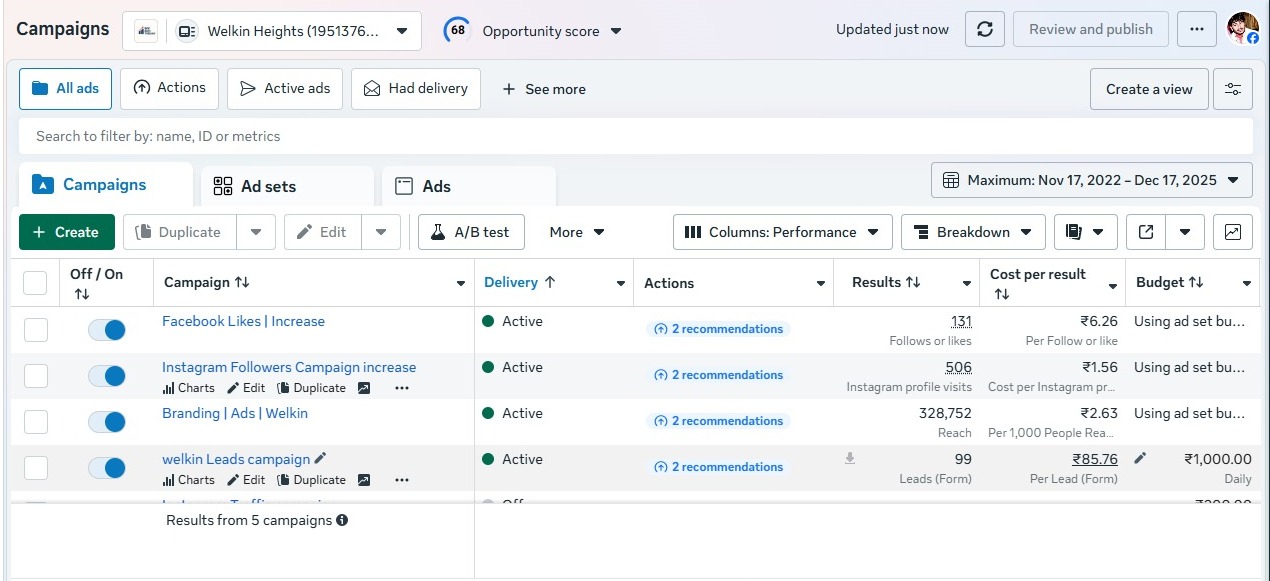
Task: Click the reports icon dropdown
Action: tap(1085, 232)
